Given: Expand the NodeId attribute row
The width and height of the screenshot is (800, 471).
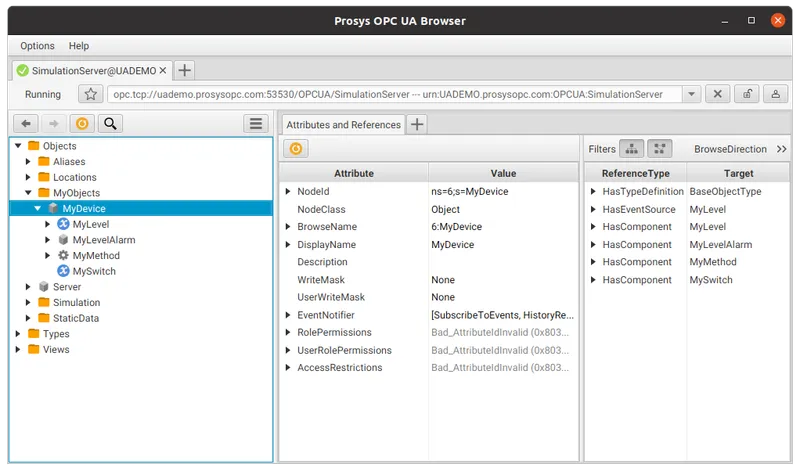Looking at the screenshot, I should 288,191.
